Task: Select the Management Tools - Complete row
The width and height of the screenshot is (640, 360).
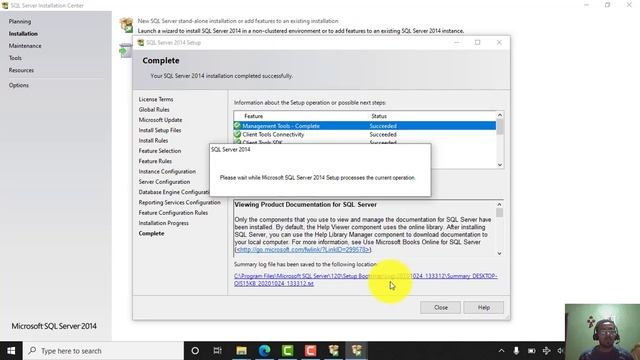Action: pyautogui.click(x=365, y=126)
